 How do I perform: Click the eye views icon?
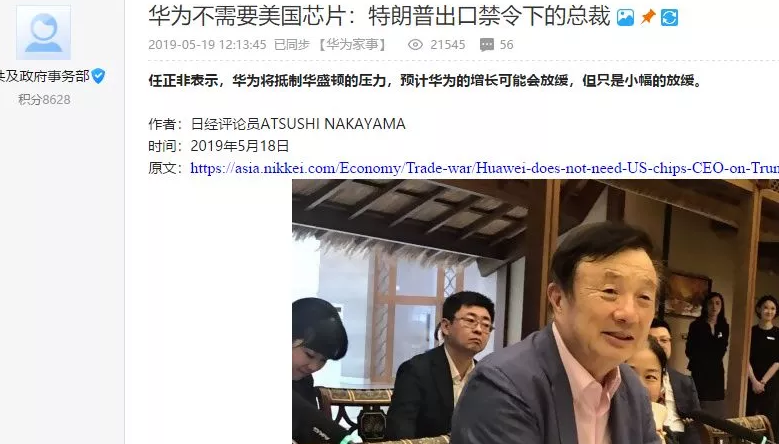(415, 45)
